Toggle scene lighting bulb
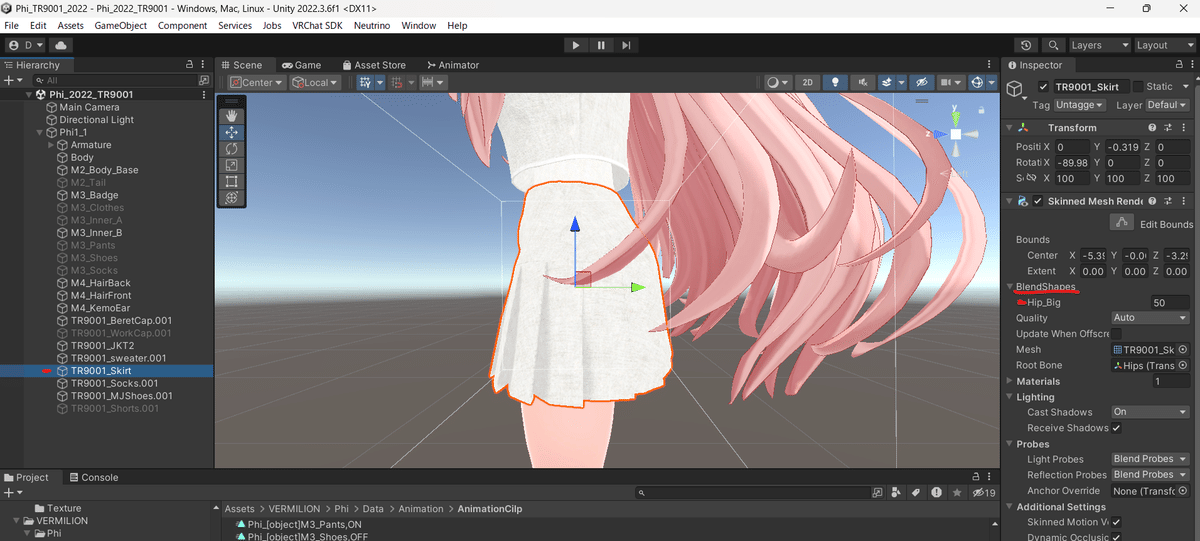The image size is (1200, 541). [834, 82]
